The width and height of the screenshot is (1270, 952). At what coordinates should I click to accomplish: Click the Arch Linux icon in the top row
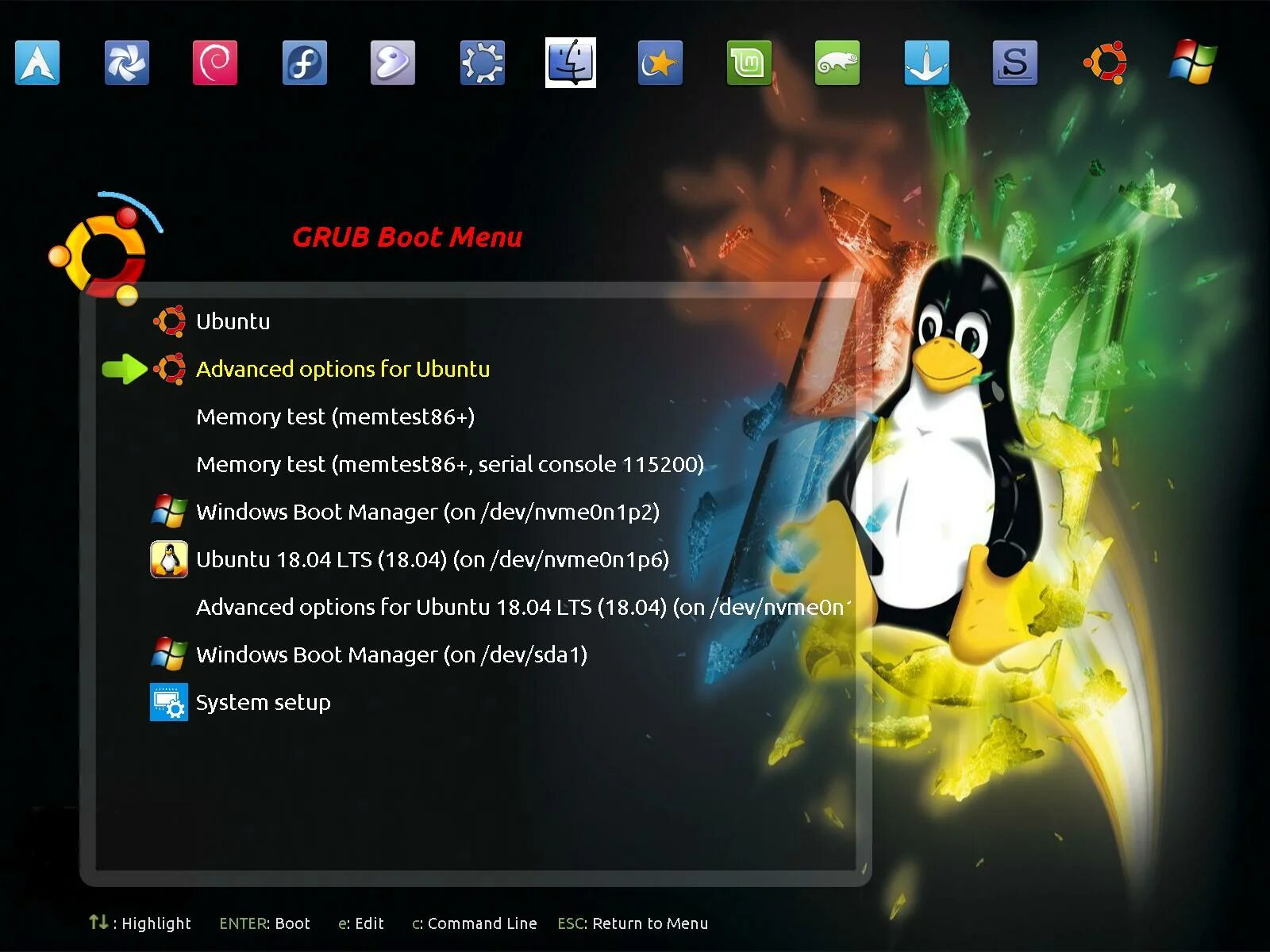(x=37, y=63)
